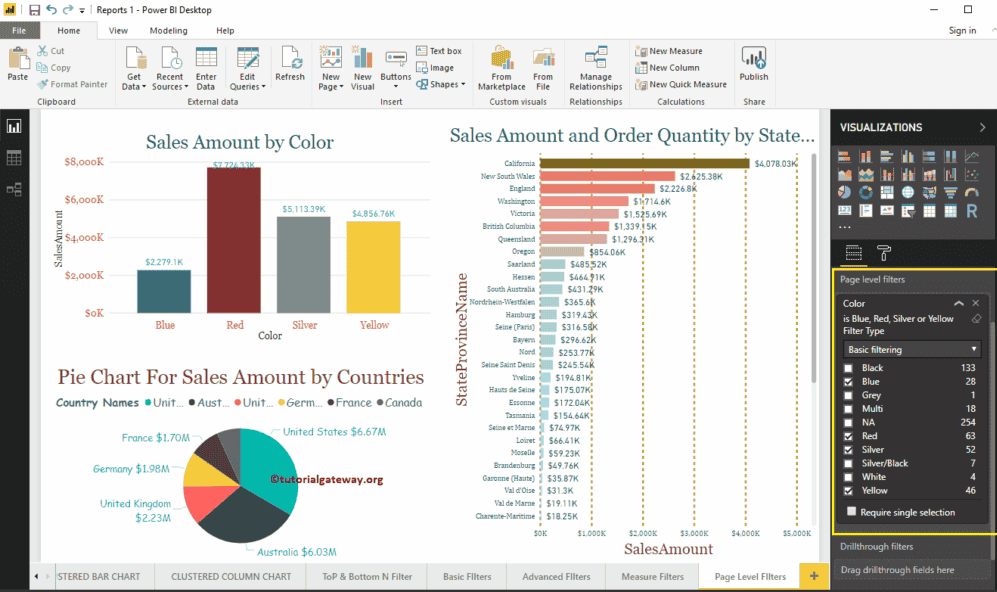
Task: Click the Refresh icon in the ribbon
Action: [290, 62]
